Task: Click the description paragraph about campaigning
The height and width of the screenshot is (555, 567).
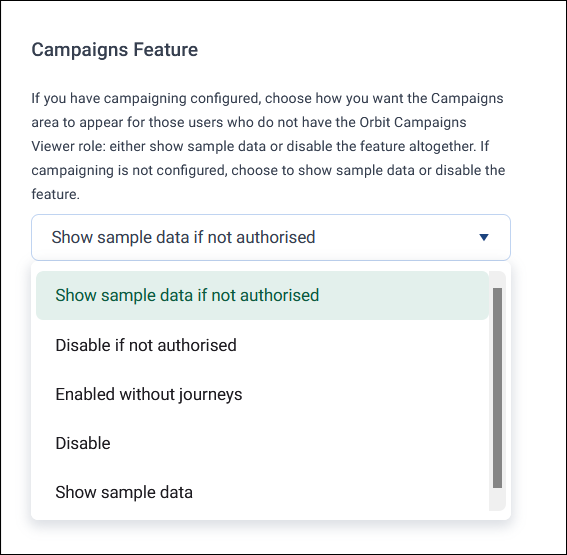Action: [x=268, y=146]
